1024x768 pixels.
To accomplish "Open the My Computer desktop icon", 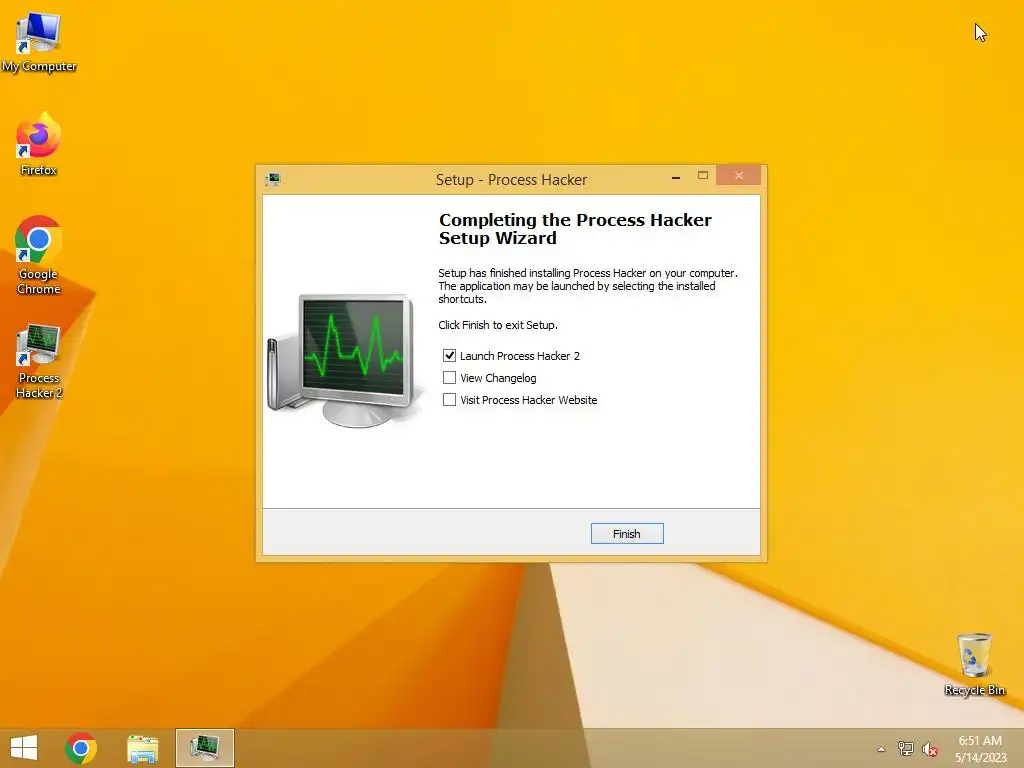I will (x=39, y=42).
